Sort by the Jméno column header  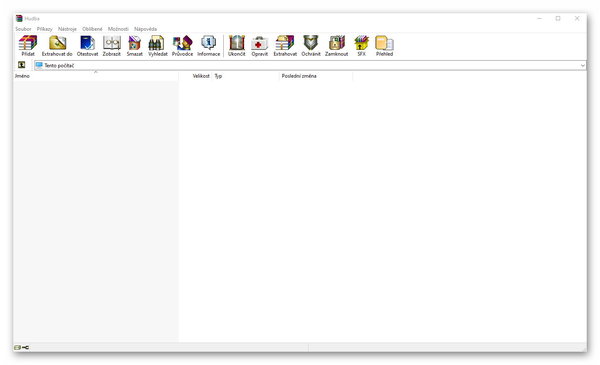pyautogui.click(x=96, y=76)
